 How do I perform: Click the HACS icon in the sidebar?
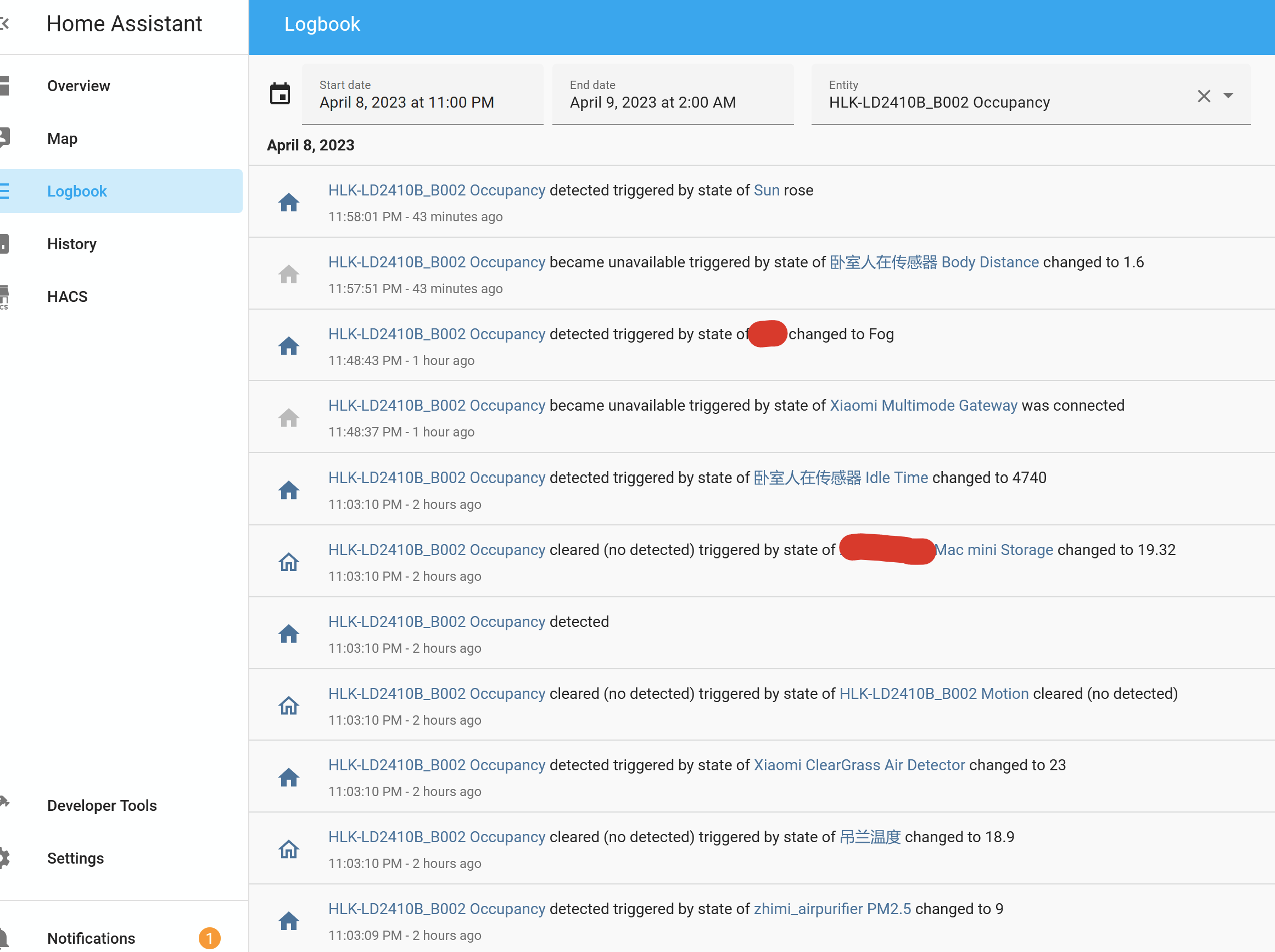(x=4, y=295)
